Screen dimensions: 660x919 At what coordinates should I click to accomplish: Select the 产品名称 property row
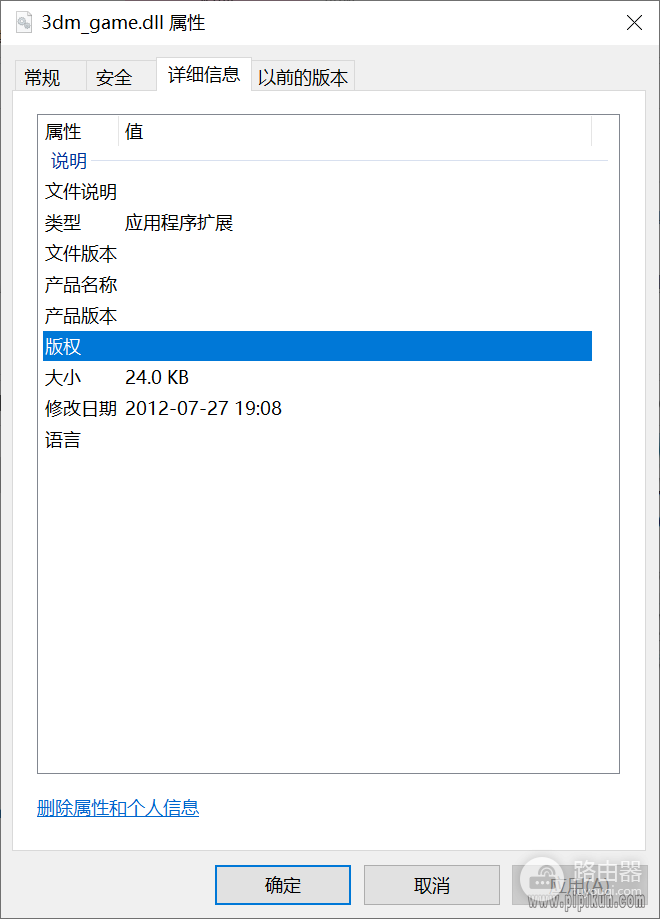(81, 285)
